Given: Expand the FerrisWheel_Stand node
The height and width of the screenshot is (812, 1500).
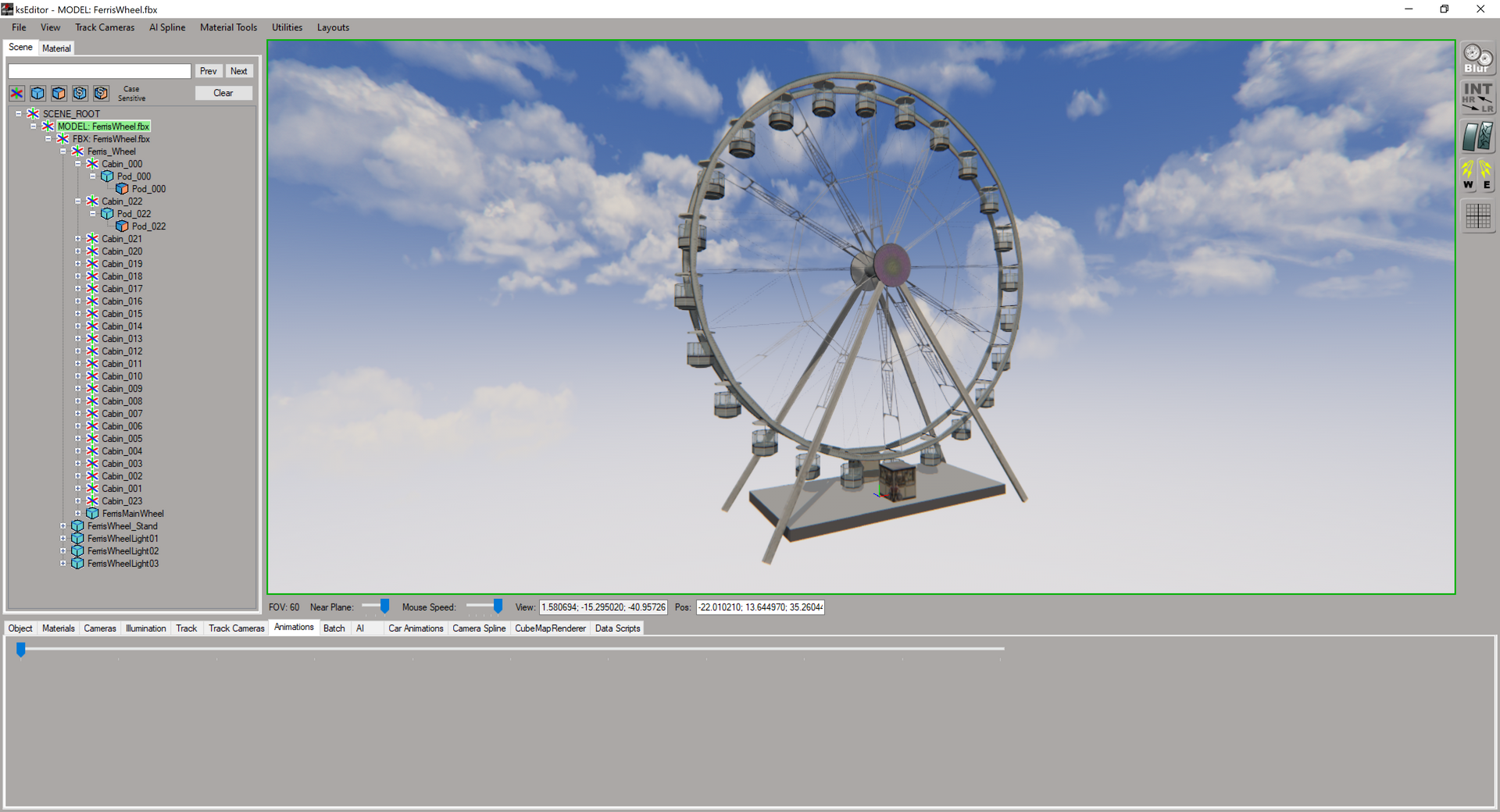Looking at the screenshot, I should 63,526.
